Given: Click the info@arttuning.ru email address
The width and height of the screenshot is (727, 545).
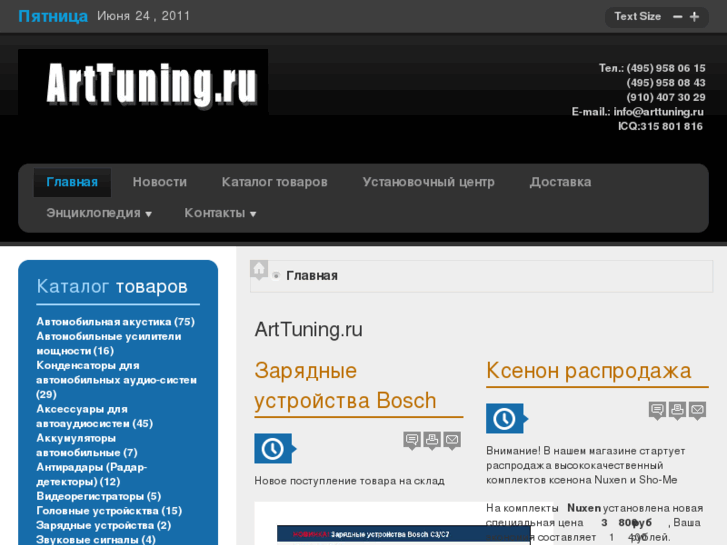Looking at the screenshot, I should [x=658, y=112].
